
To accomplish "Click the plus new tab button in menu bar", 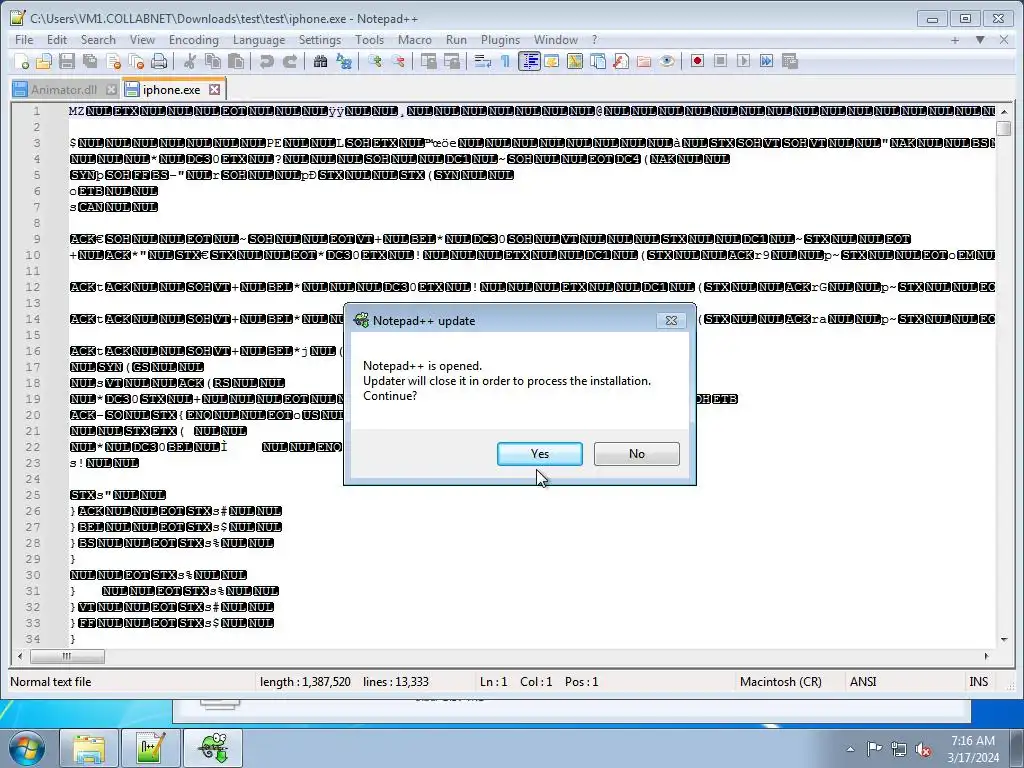I will click(955, 40).
